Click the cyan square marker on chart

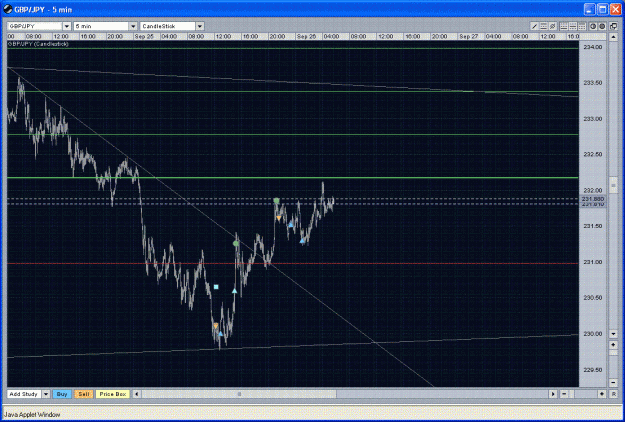[x=216, y=287]
